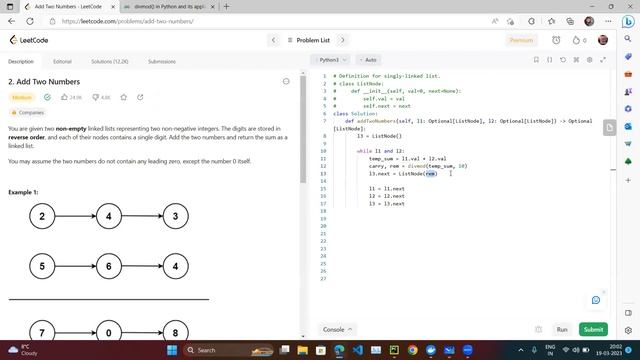Click the Run button
The width and height of the screenshot is (640, 360).
coord(562,329)
